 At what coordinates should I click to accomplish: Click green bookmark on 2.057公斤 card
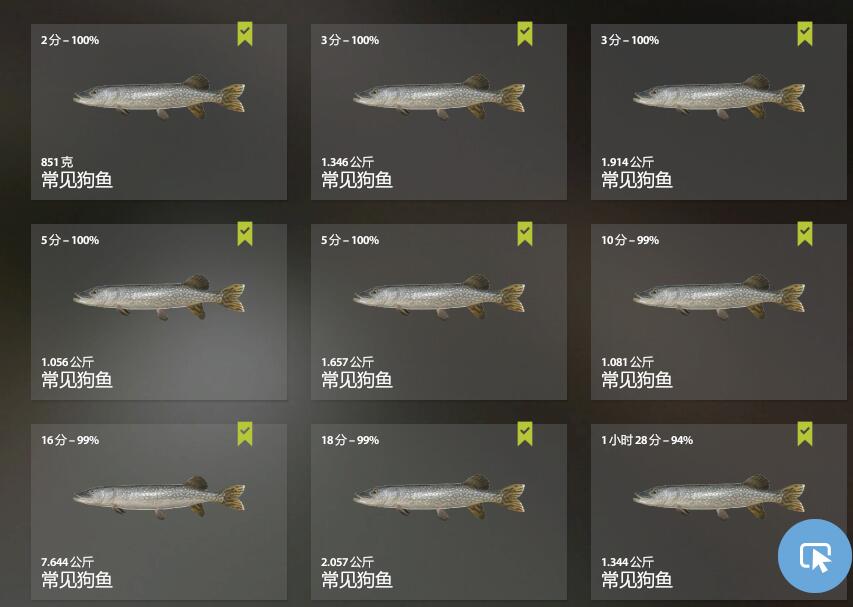(524, 434)
